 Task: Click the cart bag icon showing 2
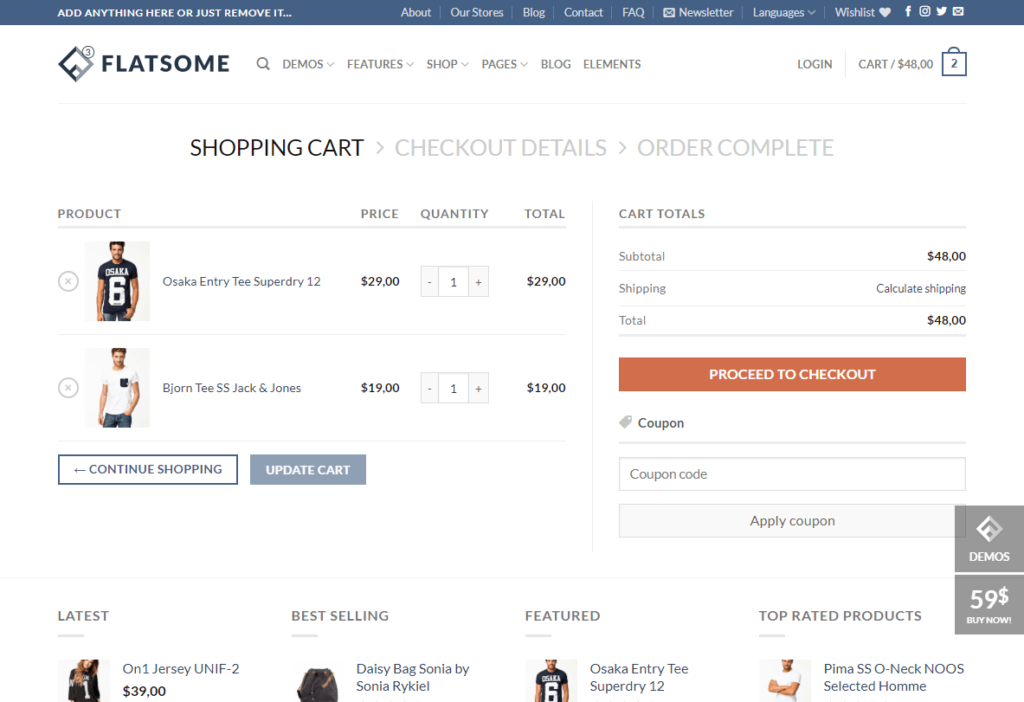coord(954,63)
